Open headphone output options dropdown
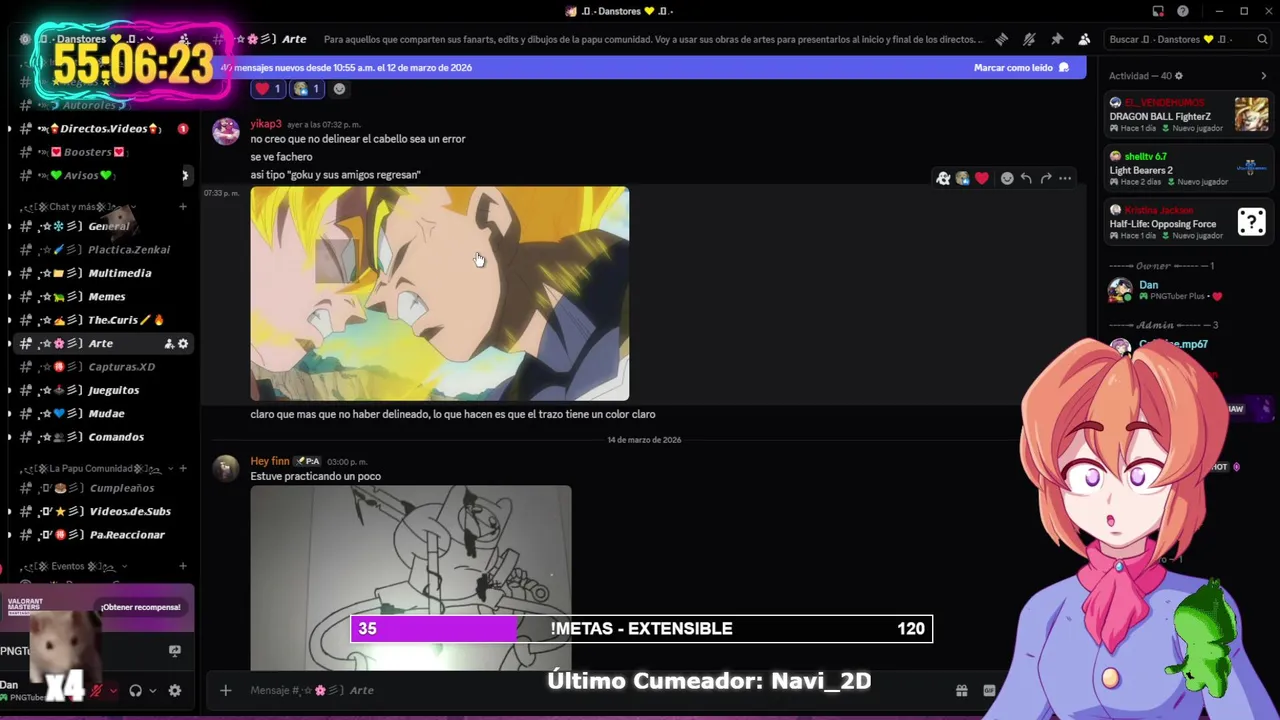Screen dimensions: 1280x720 (x=152, y=691)
